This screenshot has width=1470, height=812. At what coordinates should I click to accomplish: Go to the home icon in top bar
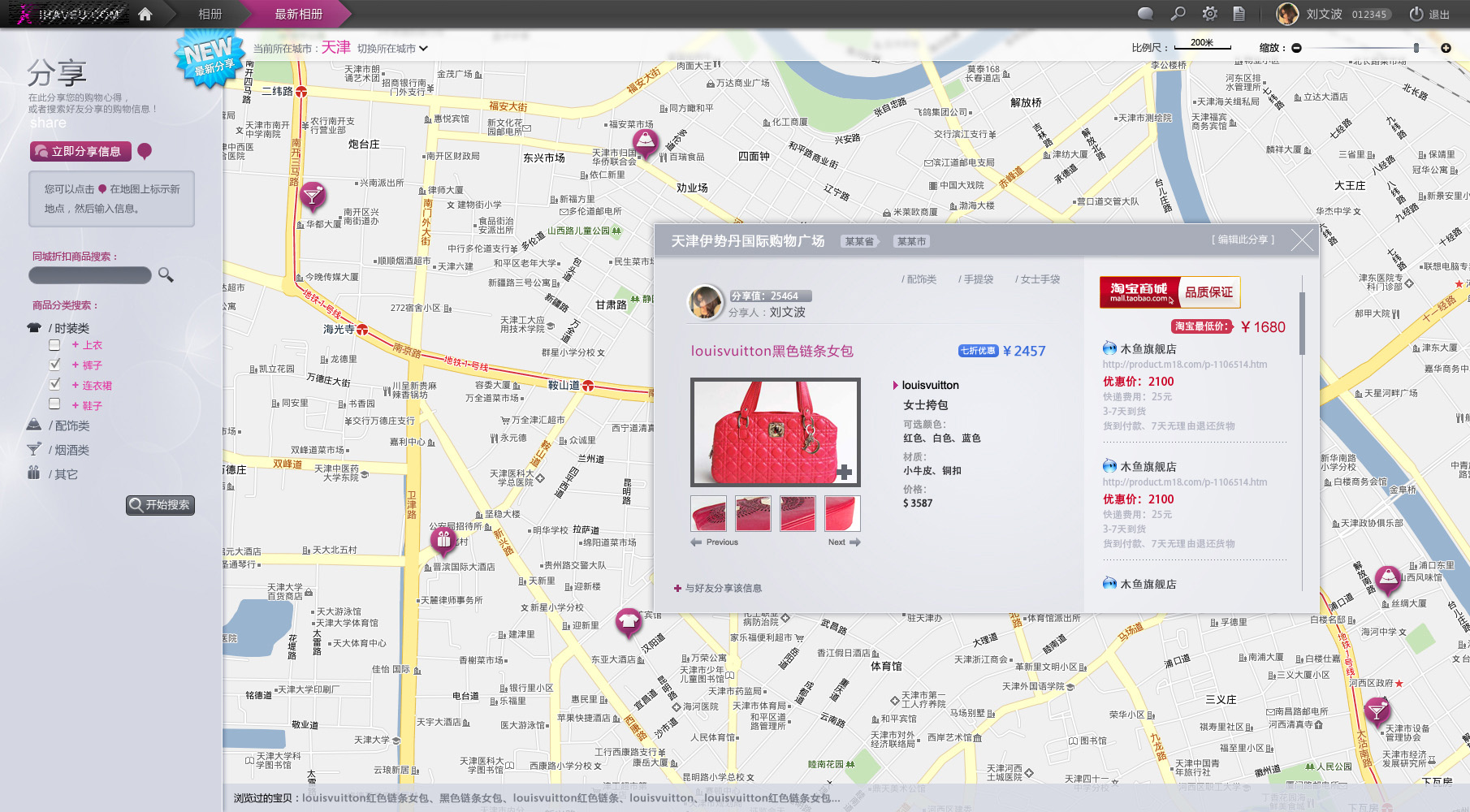point(145,14)
